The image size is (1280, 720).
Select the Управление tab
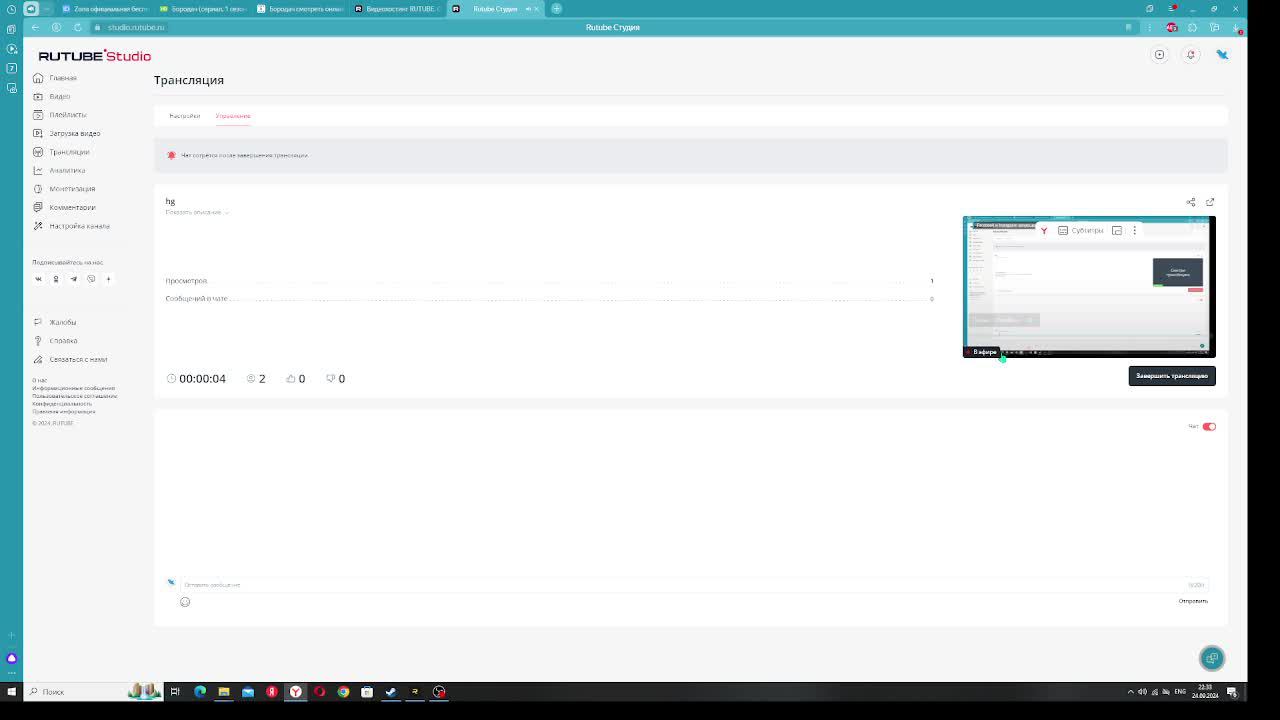tap(233, 116)
